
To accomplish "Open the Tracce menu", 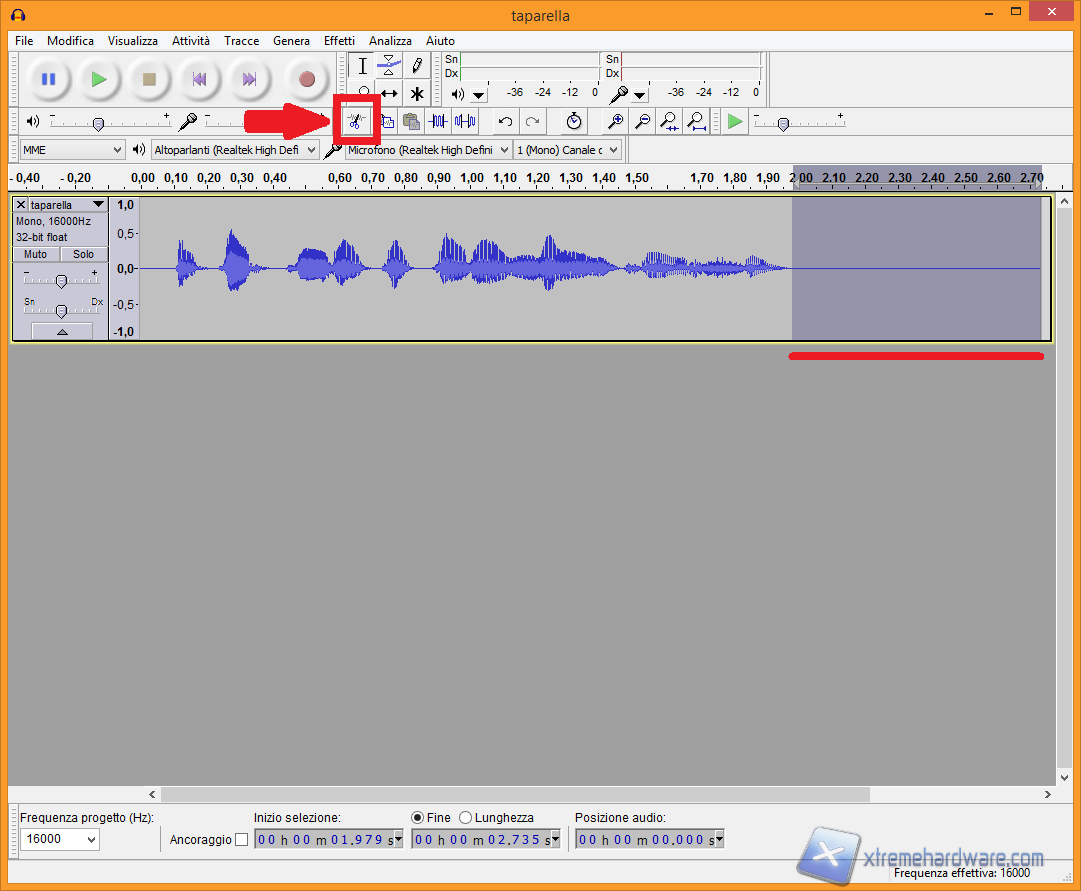I will (x=241, y=41).
